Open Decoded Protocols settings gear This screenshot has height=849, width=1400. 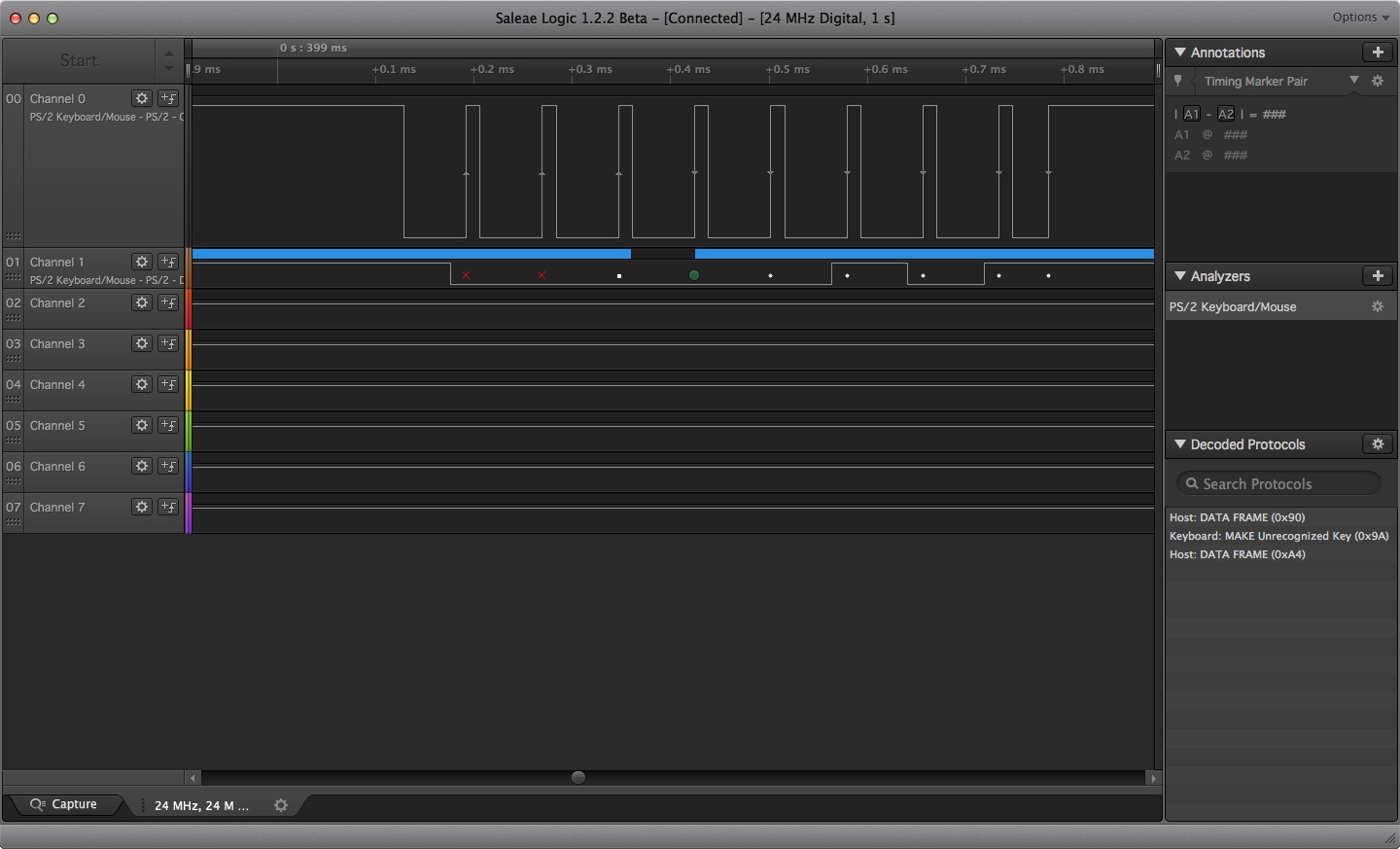pyautogui.click(x=1378, y=444)
